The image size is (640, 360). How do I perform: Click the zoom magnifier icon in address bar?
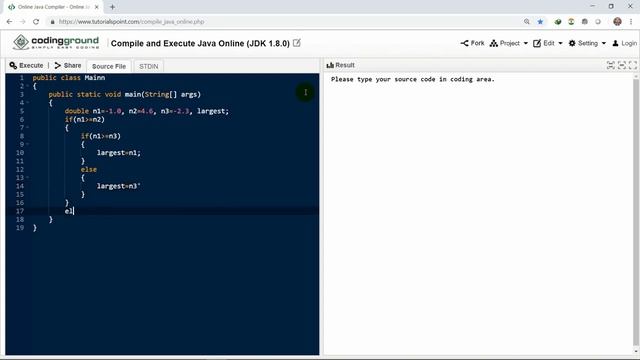[x=527, y=22]
